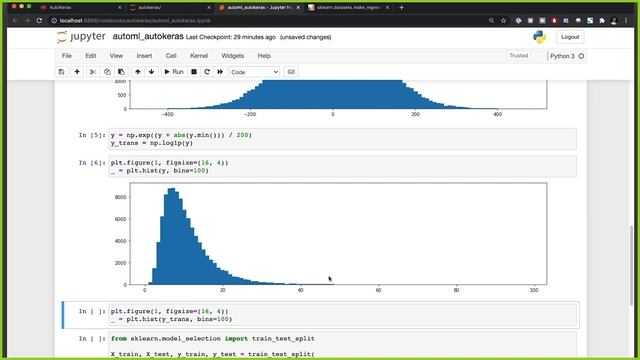
Task: Click the Jupyter logo
Action: 81,37
